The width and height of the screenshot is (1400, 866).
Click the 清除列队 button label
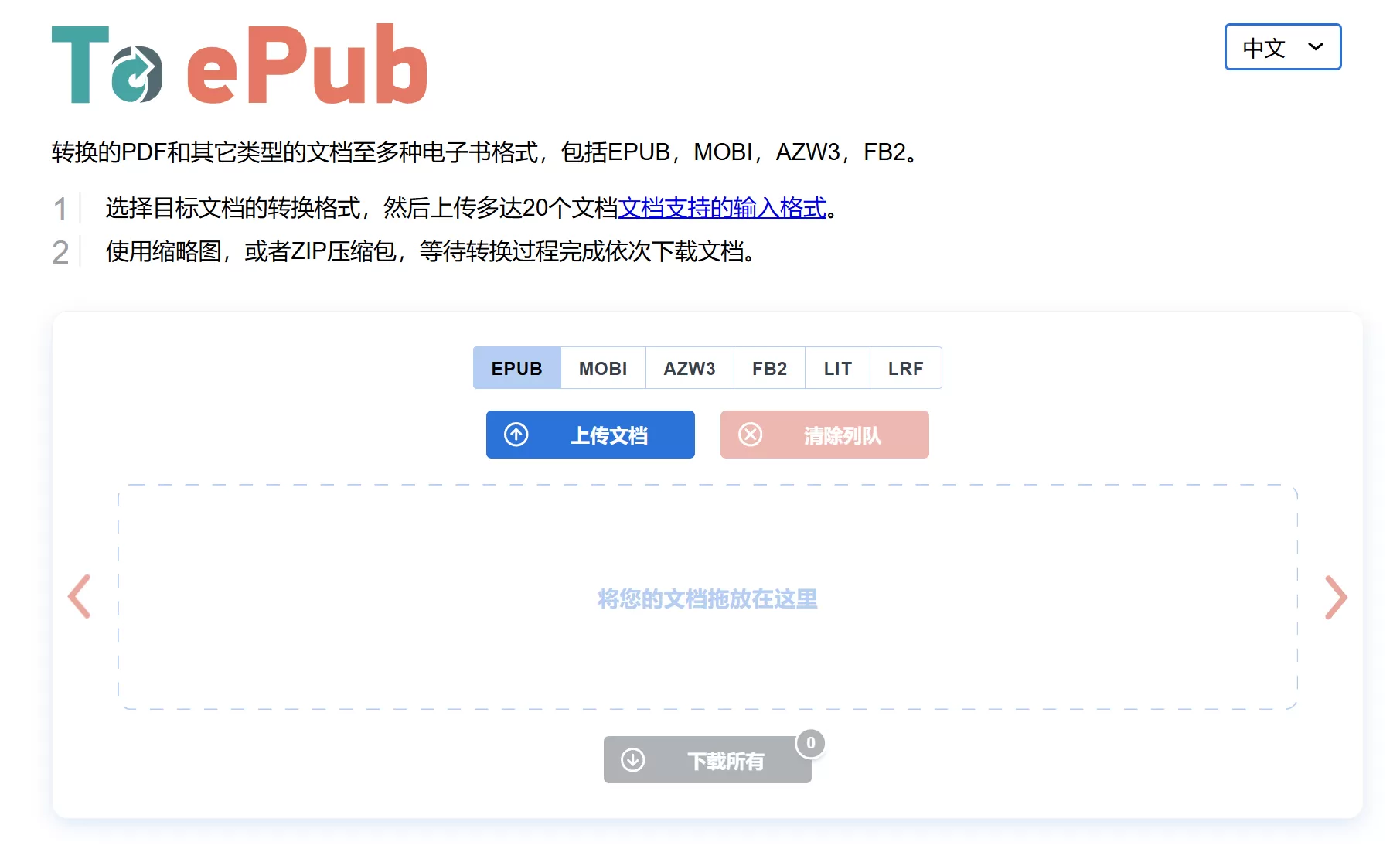click(842, 436)
